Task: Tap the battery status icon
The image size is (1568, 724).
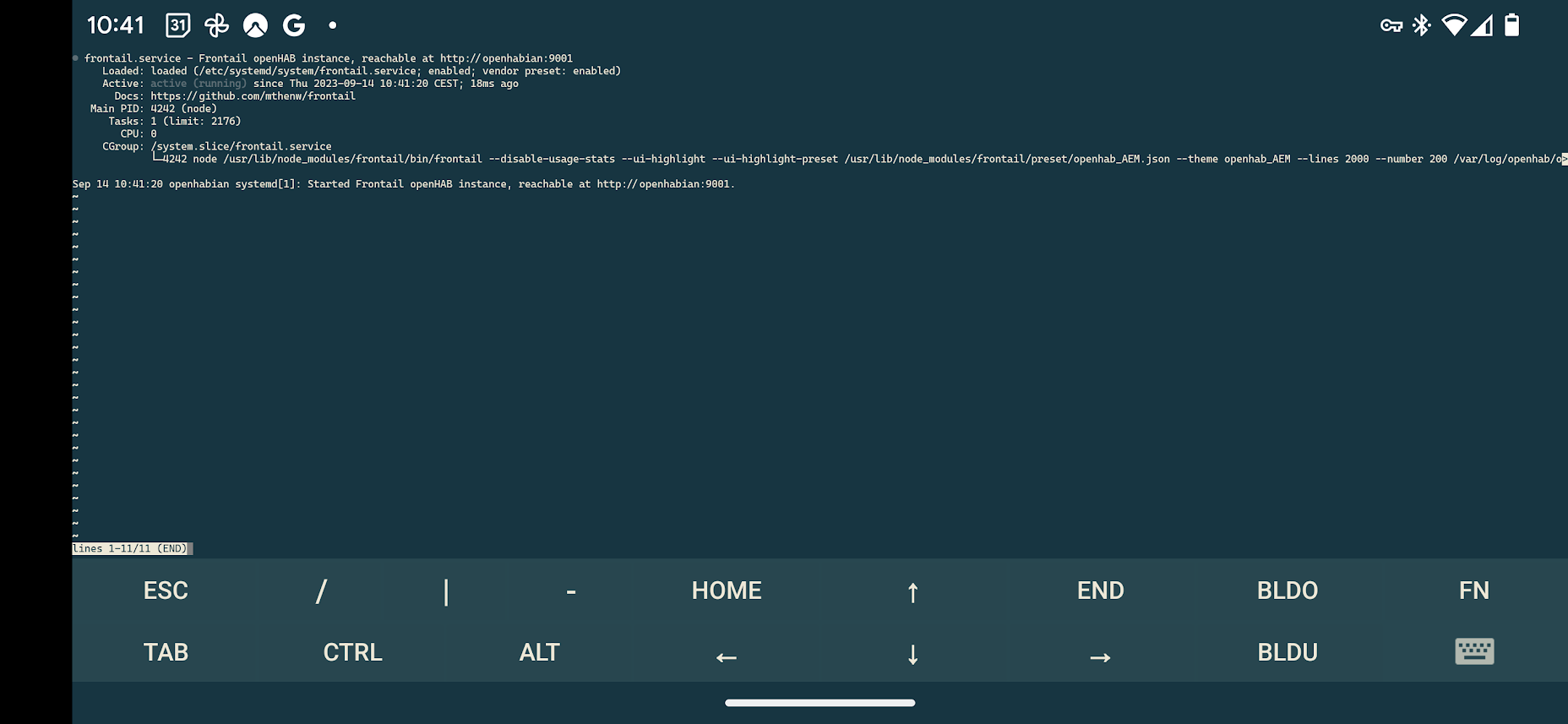Action: coord(1512,25)
